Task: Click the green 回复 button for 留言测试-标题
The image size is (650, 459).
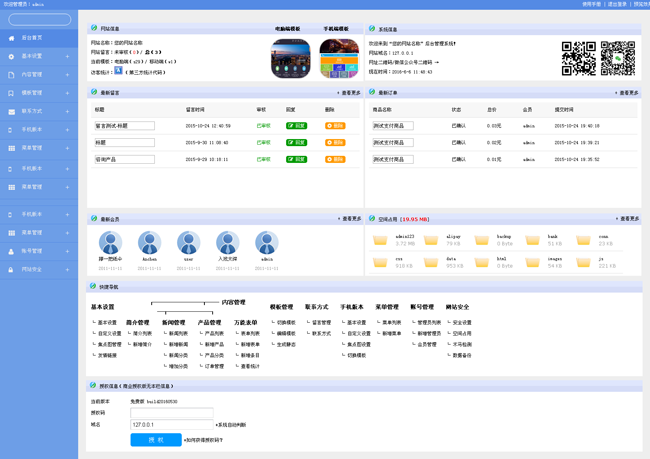Action: 296,126
